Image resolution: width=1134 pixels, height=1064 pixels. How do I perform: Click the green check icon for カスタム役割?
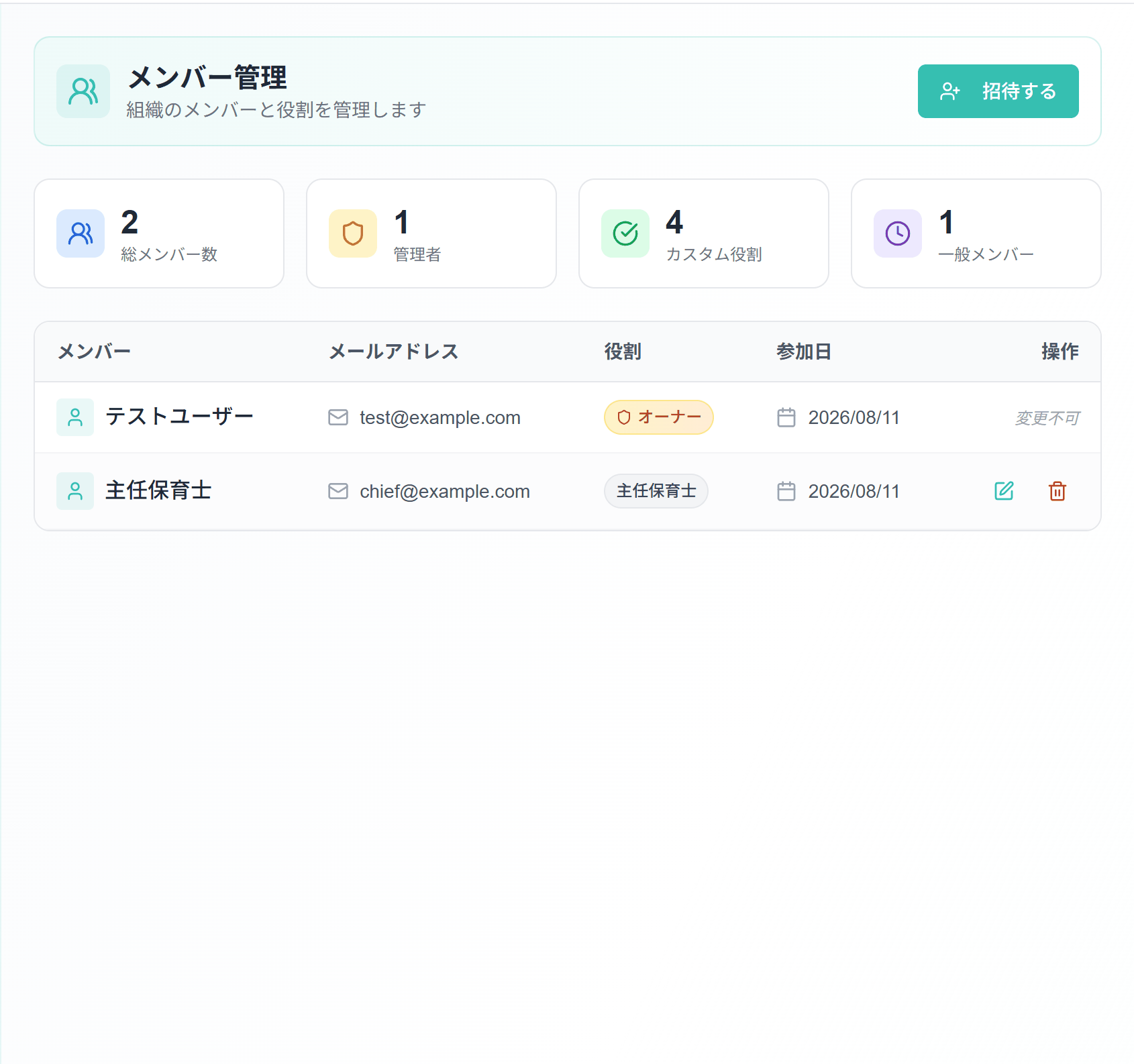coord(625,233)
